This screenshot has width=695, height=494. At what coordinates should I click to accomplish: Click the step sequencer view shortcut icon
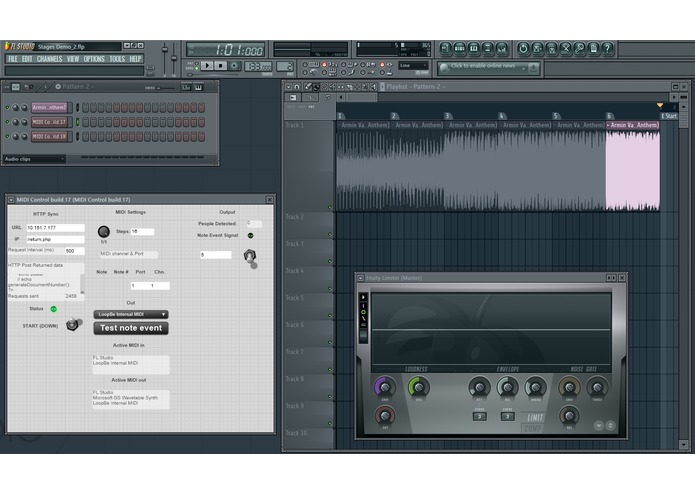coord(460,48)
